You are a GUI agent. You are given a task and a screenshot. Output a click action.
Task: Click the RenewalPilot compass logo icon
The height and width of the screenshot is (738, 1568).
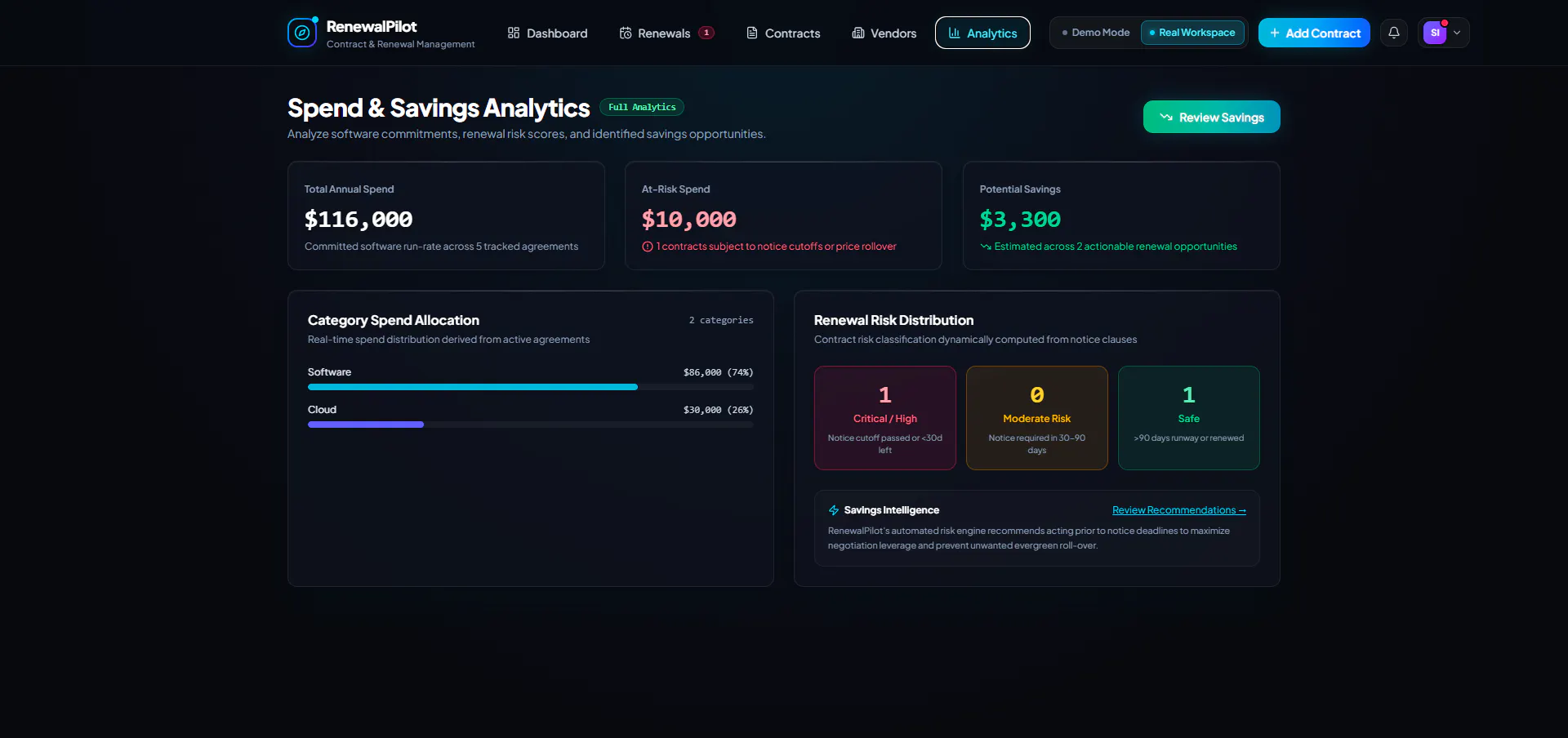click(302, 33)
